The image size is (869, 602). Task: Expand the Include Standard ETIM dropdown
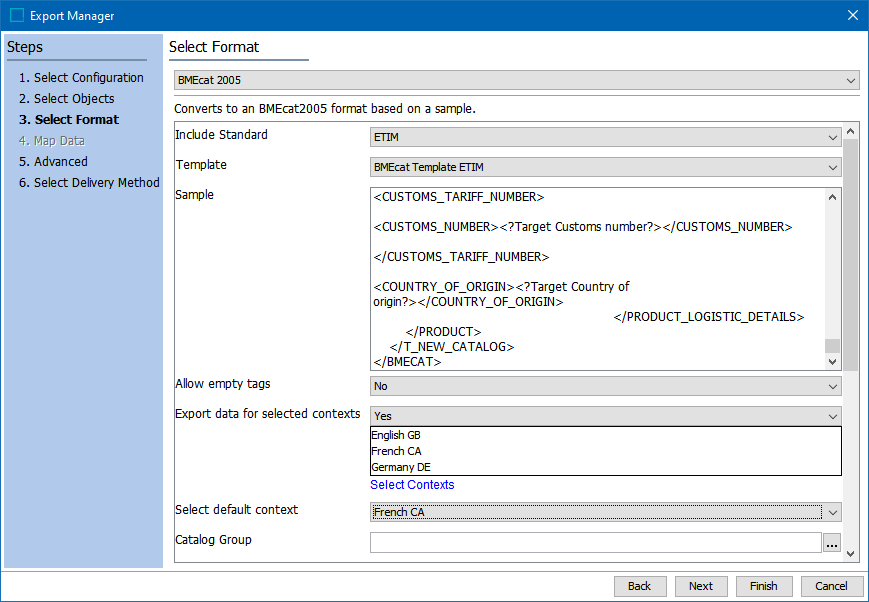pos(606,137)
